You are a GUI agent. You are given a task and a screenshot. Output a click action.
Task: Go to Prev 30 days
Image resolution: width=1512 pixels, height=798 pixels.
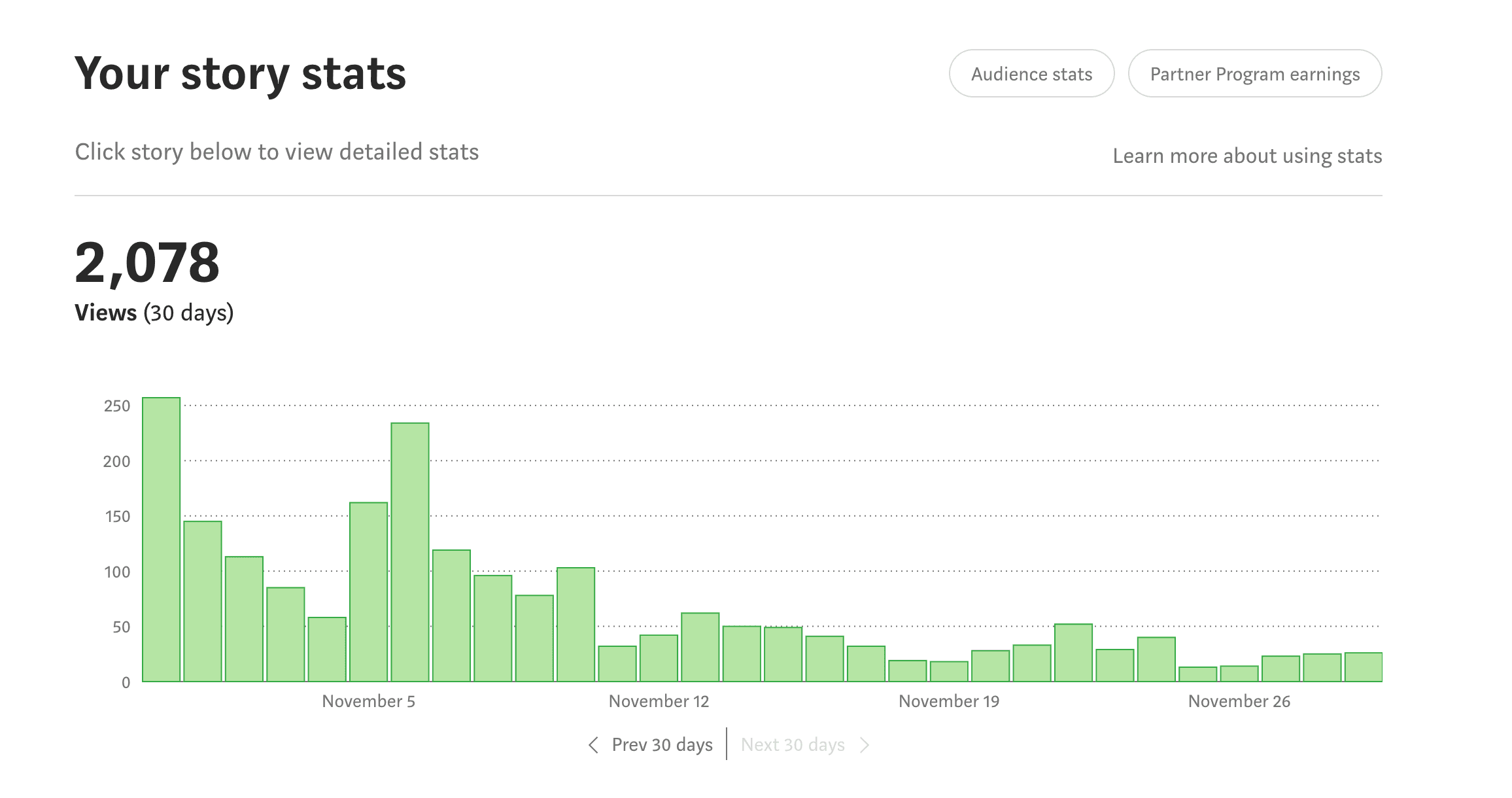tap(662, 745)
